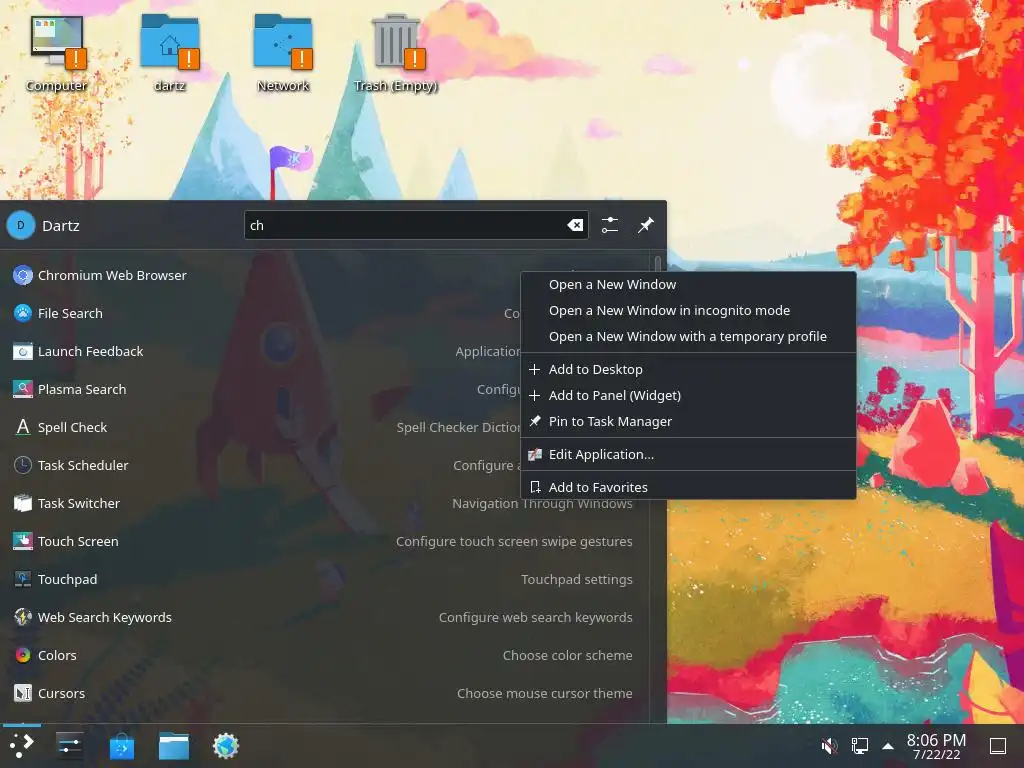This screenshot has width=1024, height=768.
Task: Click the Touch Screen icon
Action: [23, 541]
